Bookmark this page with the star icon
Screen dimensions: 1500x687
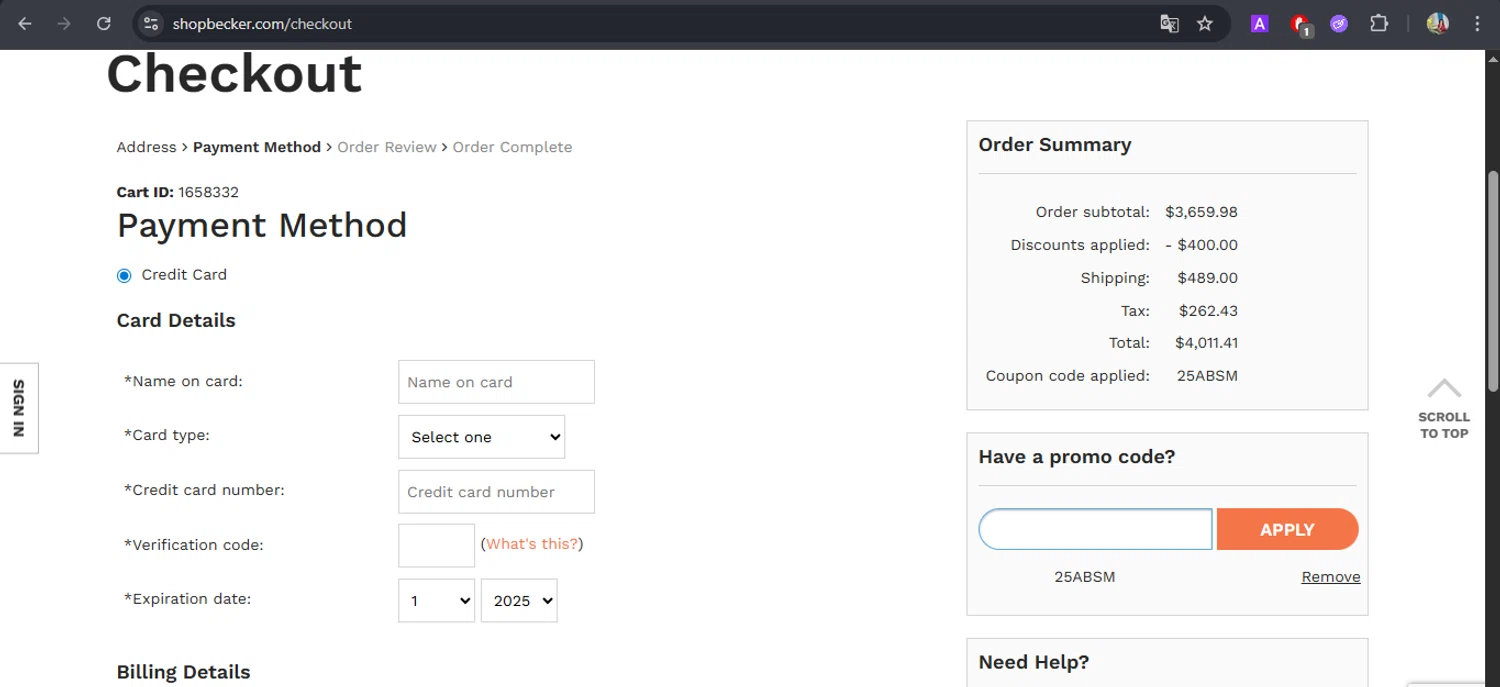pyautogui.click(x=1205, y=24)
